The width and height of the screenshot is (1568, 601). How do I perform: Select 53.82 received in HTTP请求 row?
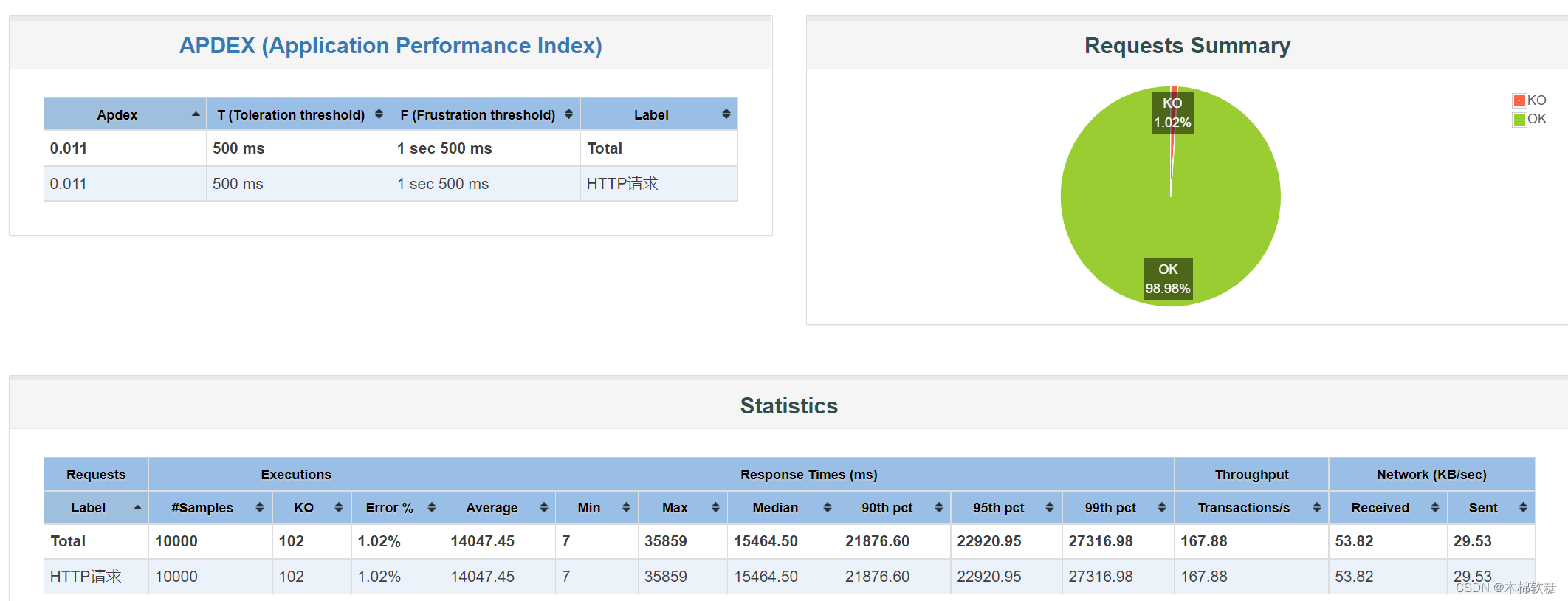(x=1354, y=577)
